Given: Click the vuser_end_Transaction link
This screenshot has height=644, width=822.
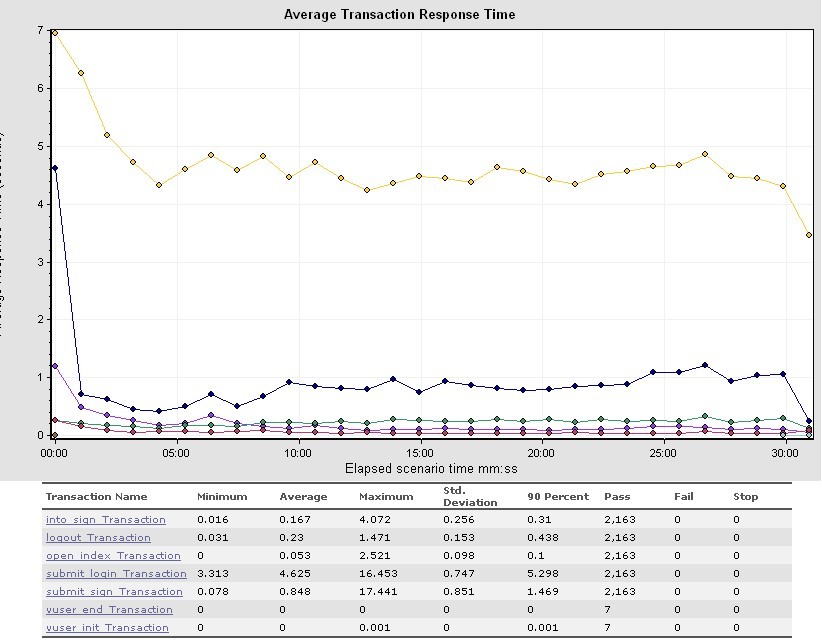Looking at the screenshot, I should click(109, 610).
